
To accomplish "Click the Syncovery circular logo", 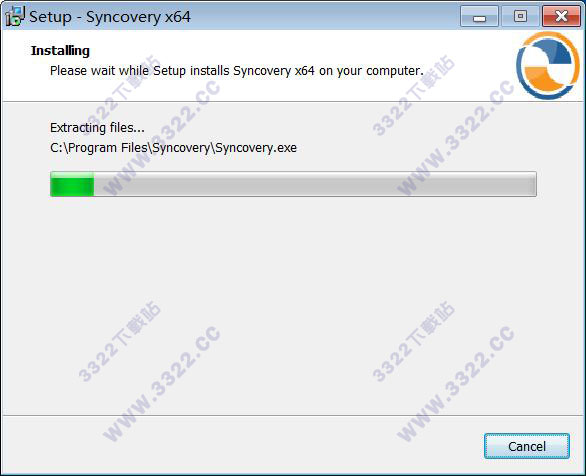I will (x=548, y=66).
